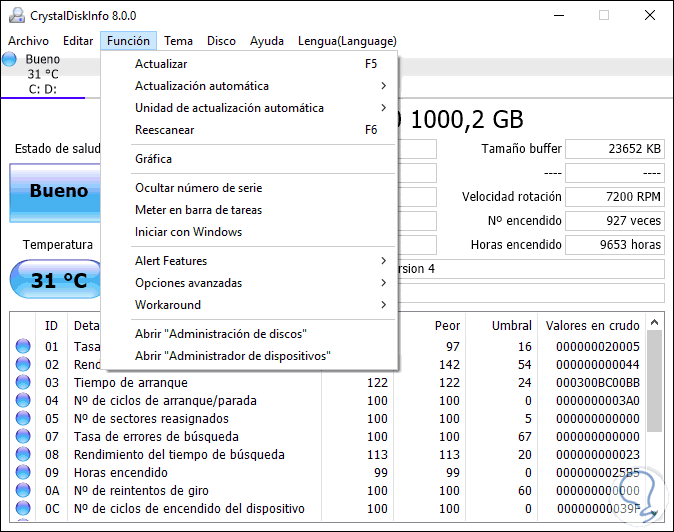Click status orb for attribute 02
674x532 pixels.
(x=23, y=364)
